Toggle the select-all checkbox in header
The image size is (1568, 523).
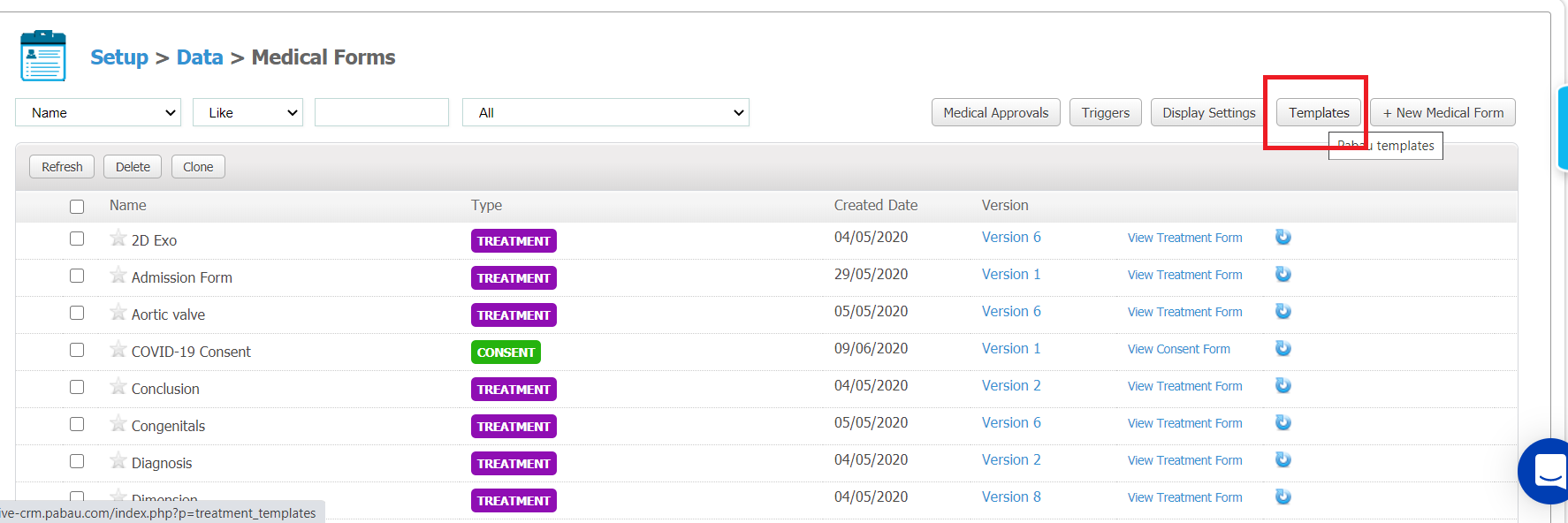pyautogui.click(x=77, y=207)
